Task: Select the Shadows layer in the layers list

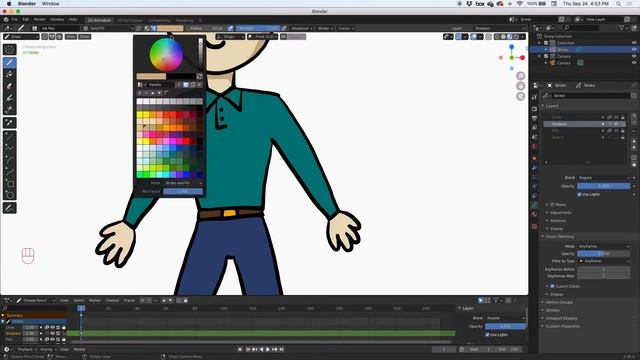Action: click(x=584, y=124)
